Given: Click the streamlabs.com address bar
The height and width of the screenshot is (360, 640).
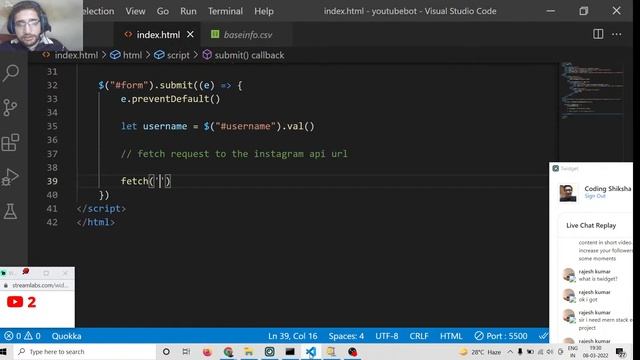Looking at the screenshot, I should (x=39, y=285).
